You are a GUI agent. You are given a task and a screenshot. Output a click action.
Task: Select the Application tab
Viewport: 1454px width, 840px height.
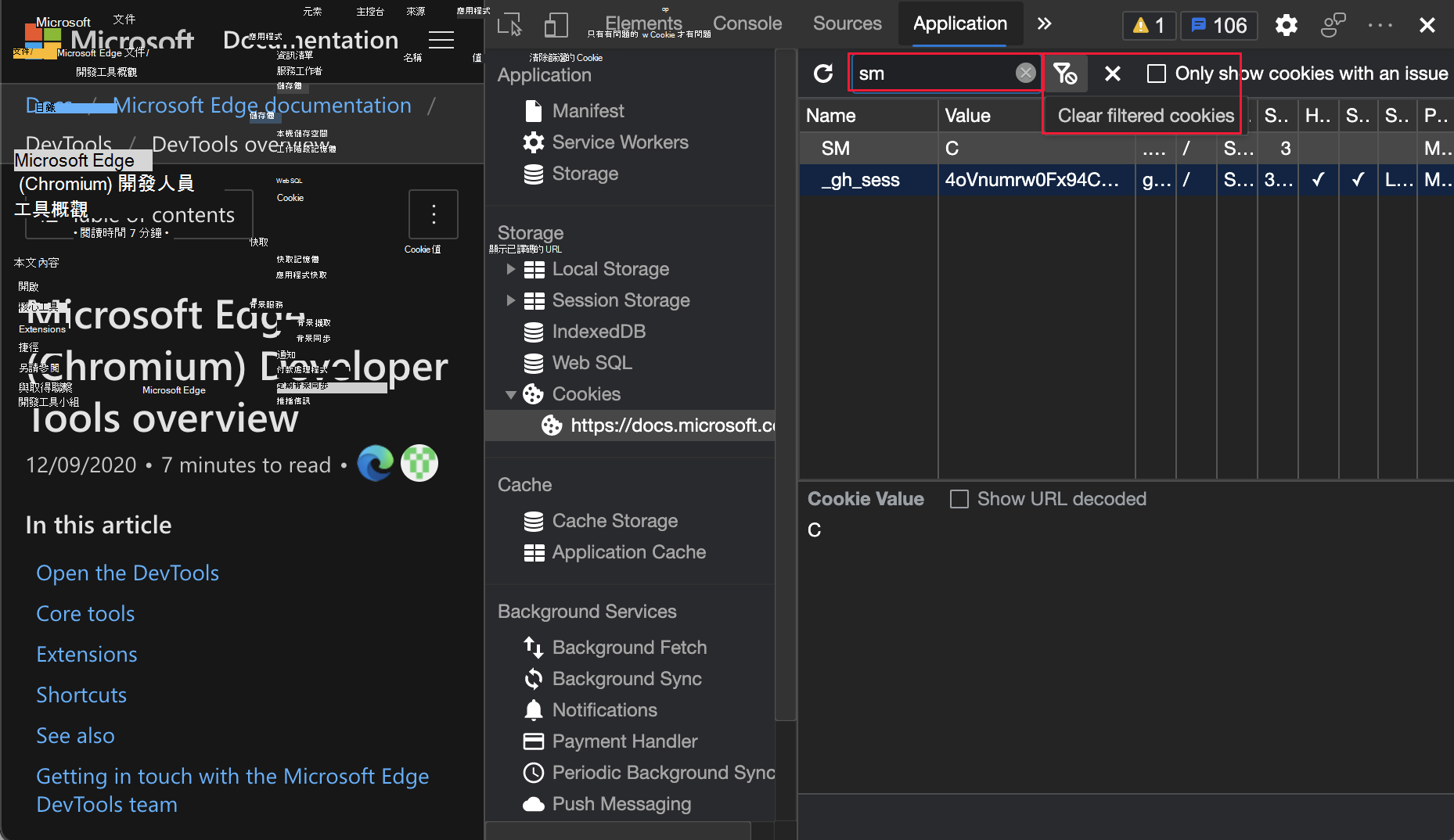[960, 23]
